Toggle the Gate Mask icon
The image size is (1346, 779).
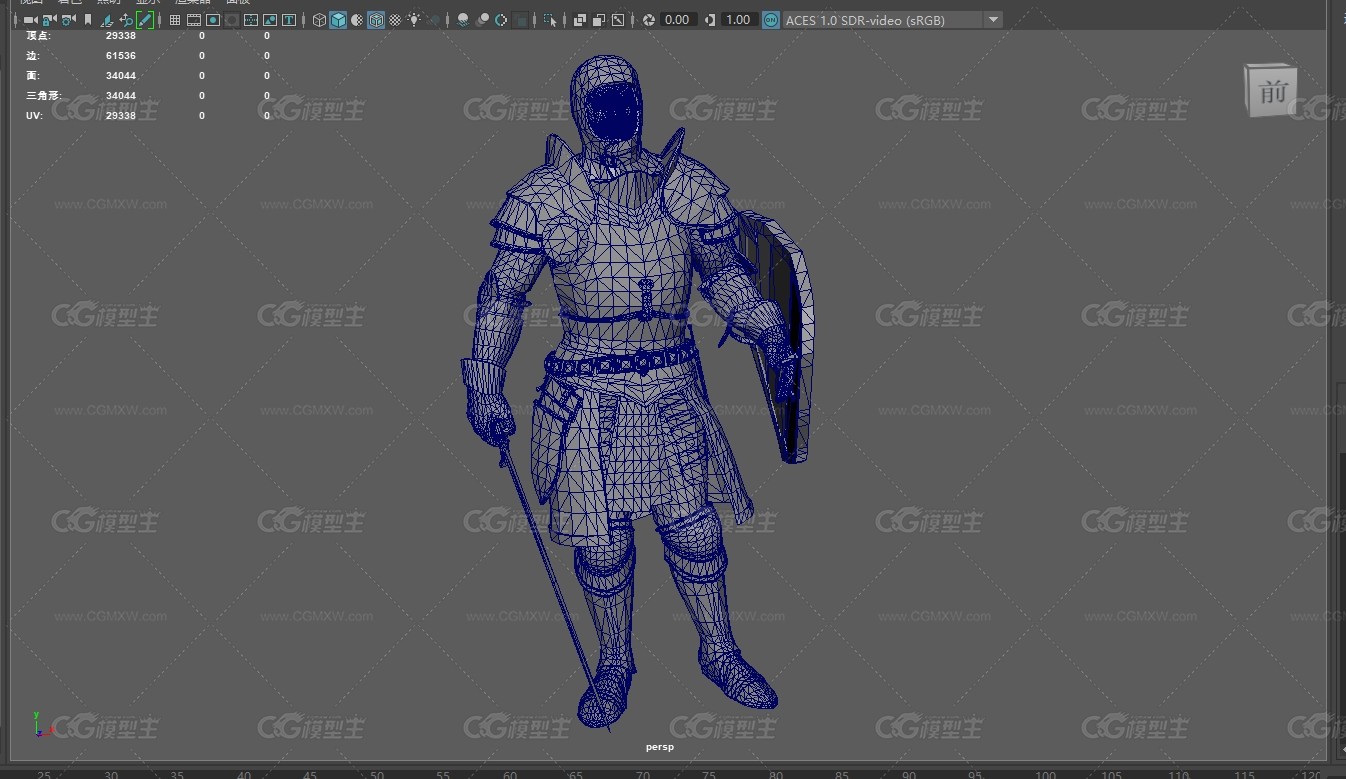tap(232, 20)
